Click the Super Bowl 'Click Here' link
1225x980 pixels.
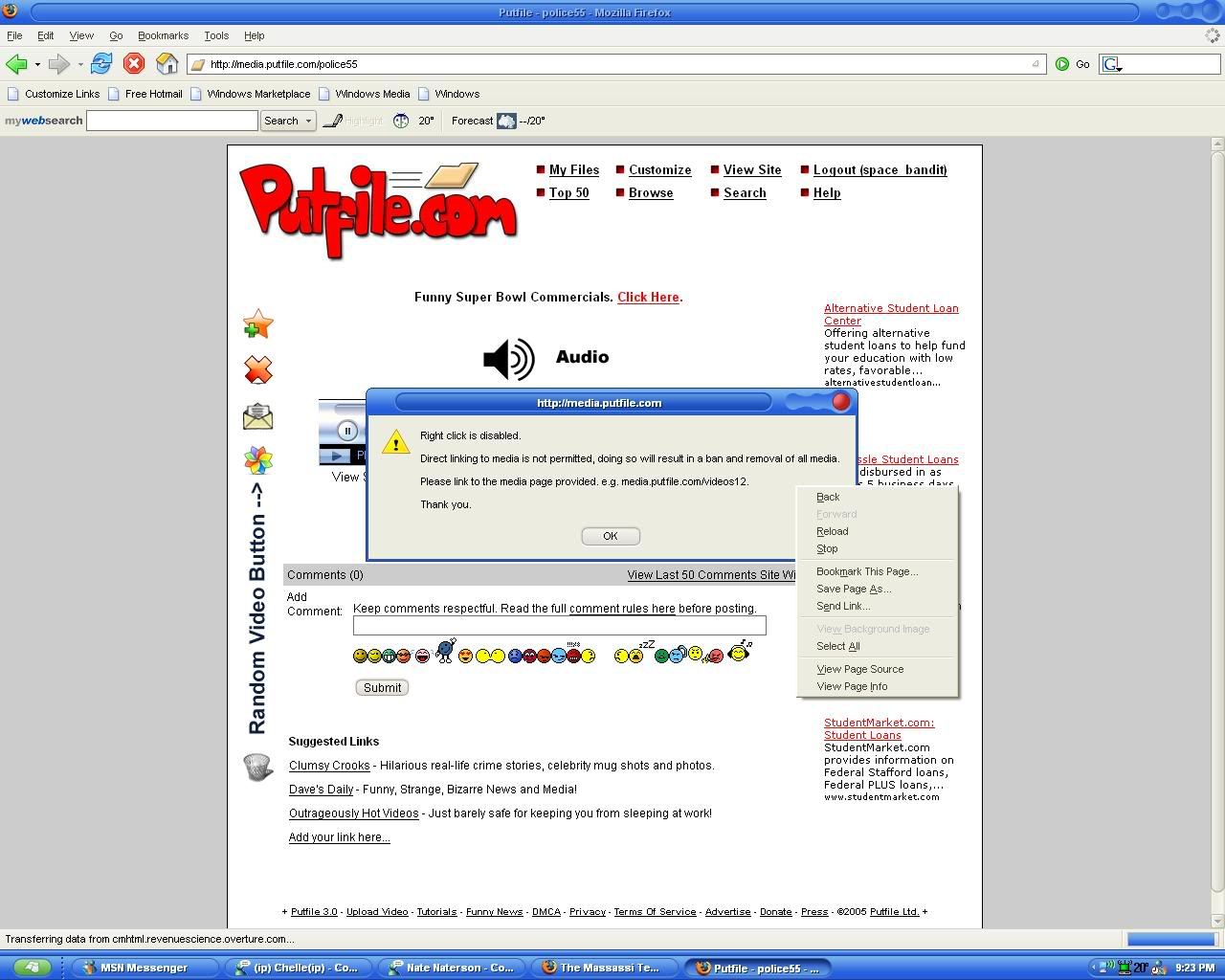[x=648, y=297]
